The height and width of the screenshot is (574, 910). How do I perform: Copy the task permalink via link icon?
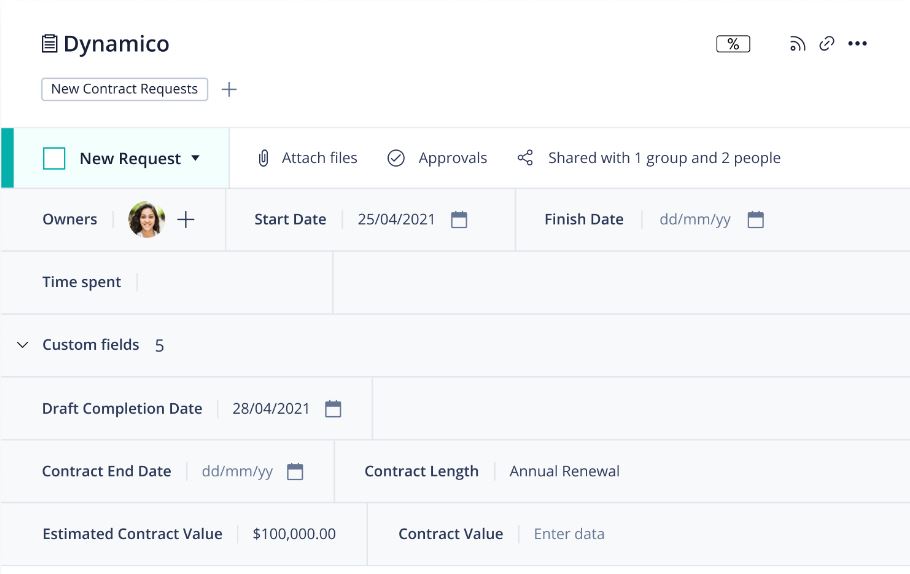click(826, 44)
